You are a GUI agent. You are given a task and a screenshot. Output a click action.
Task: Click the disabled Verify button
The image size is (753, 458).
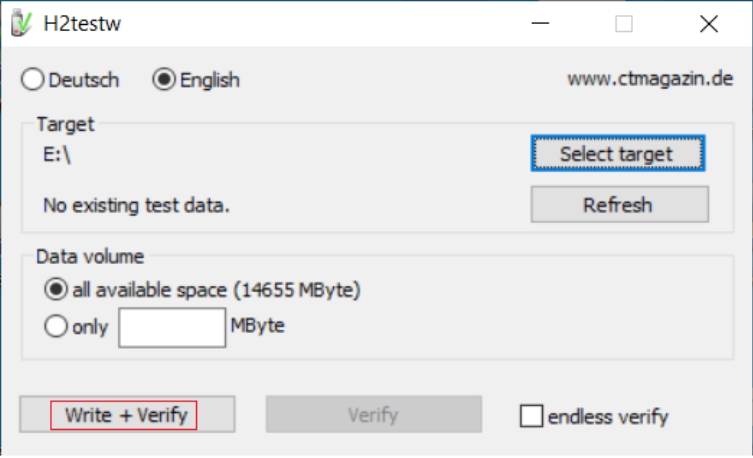pyautogui.click(x=373, y=415)
